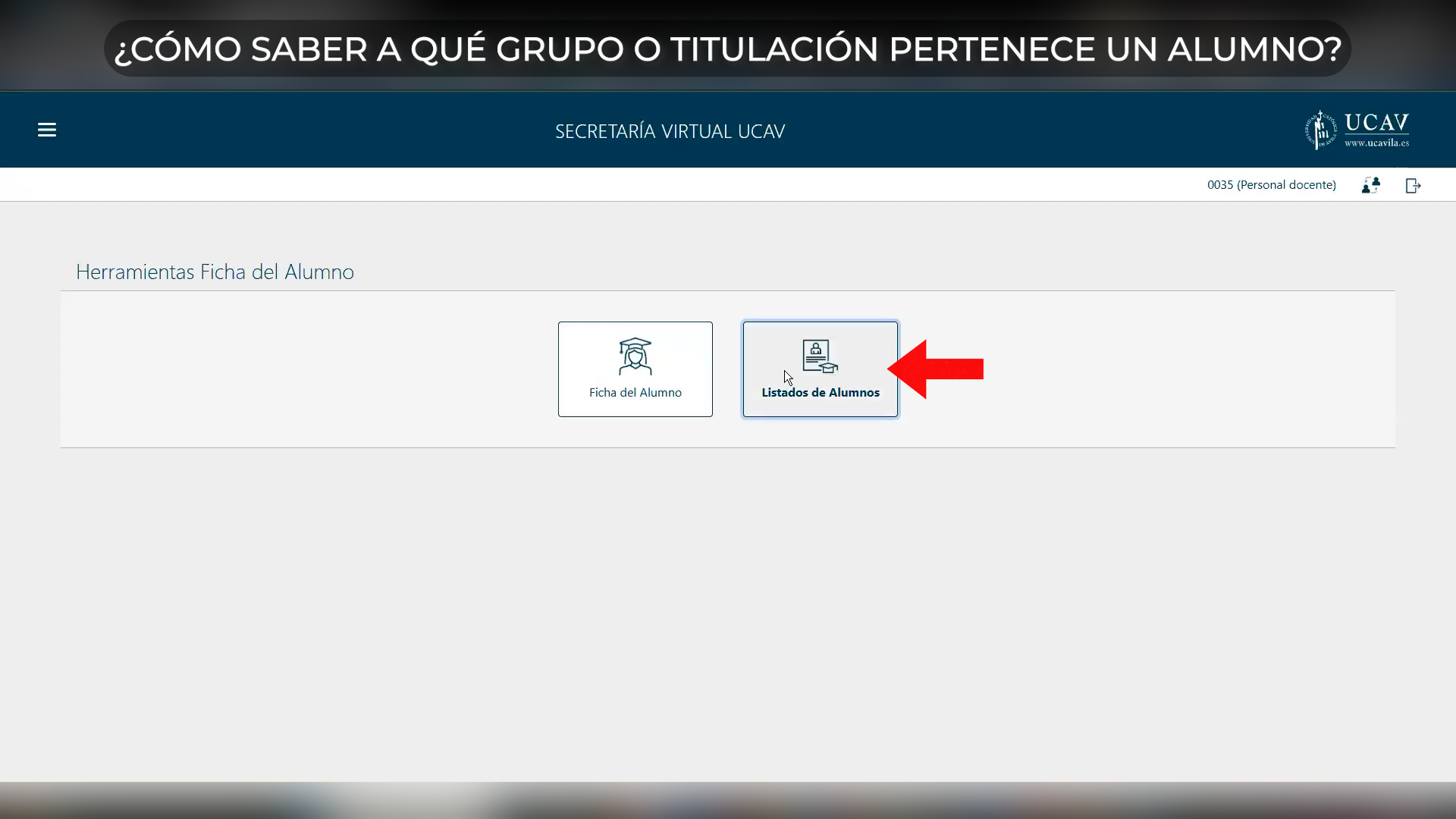Click the logout icon
The height and width of the screenshot is (819, 1456).
tap(1413, 186)
